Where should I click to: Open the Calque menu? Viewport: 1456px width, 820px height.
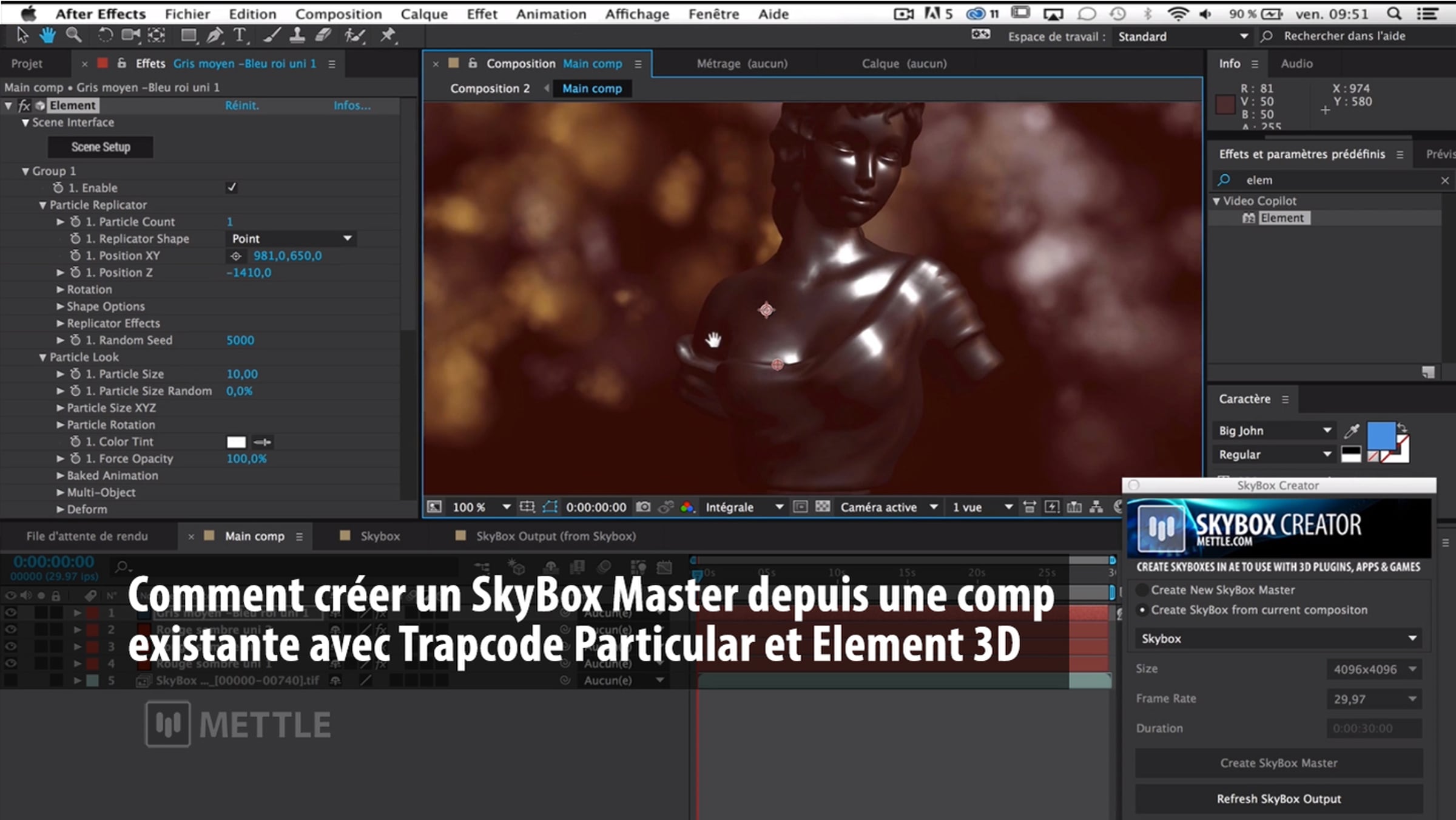pos(424,13)
